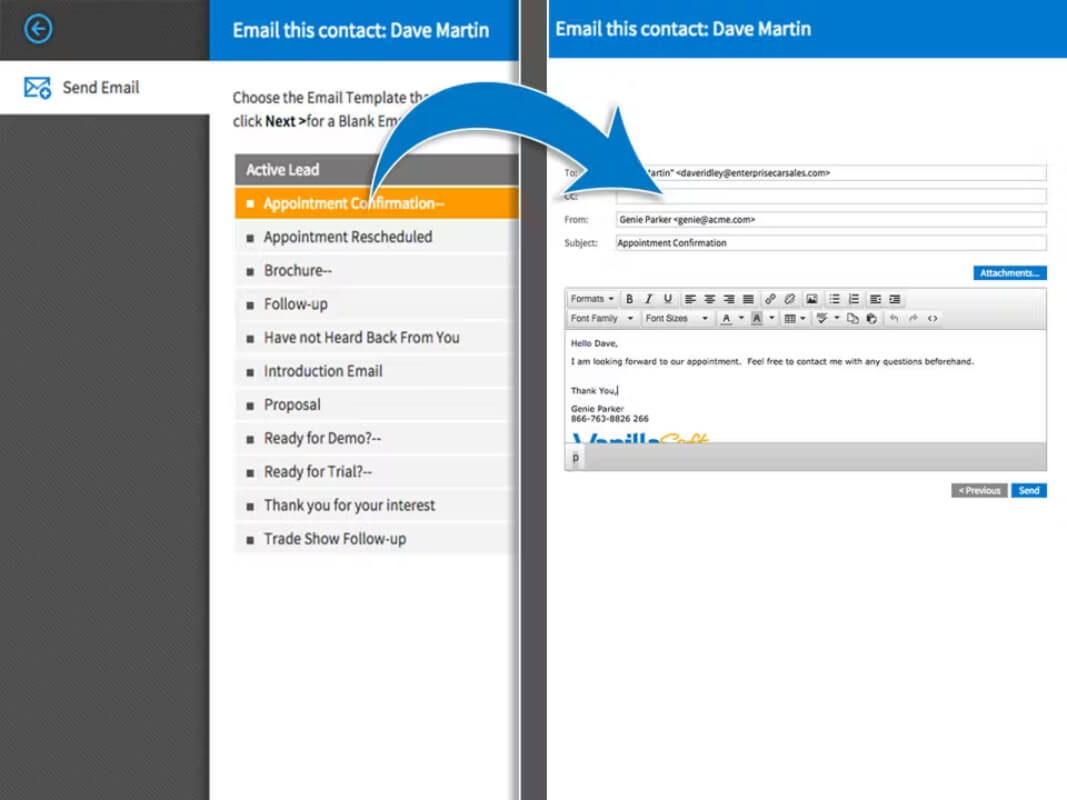This screenshot has height=800, width=1067.
Task: Insert a link with the chain icon
Action: pyautogui.click(x=770, y=299)
